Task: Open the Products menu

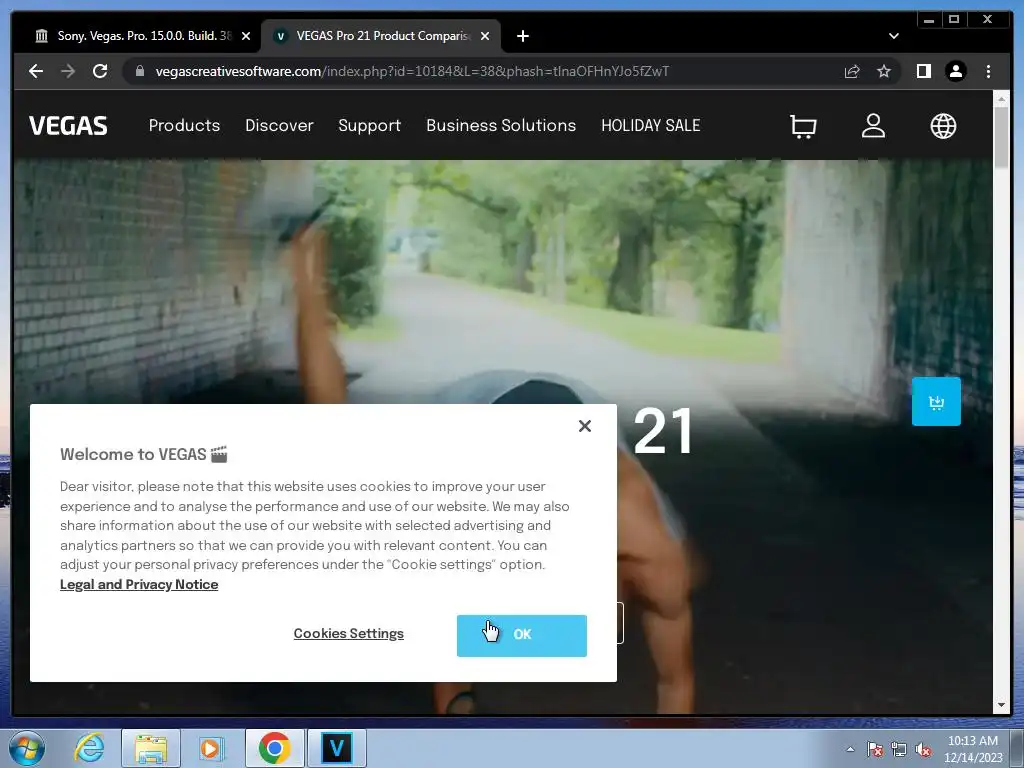Action: coord(184,125)
